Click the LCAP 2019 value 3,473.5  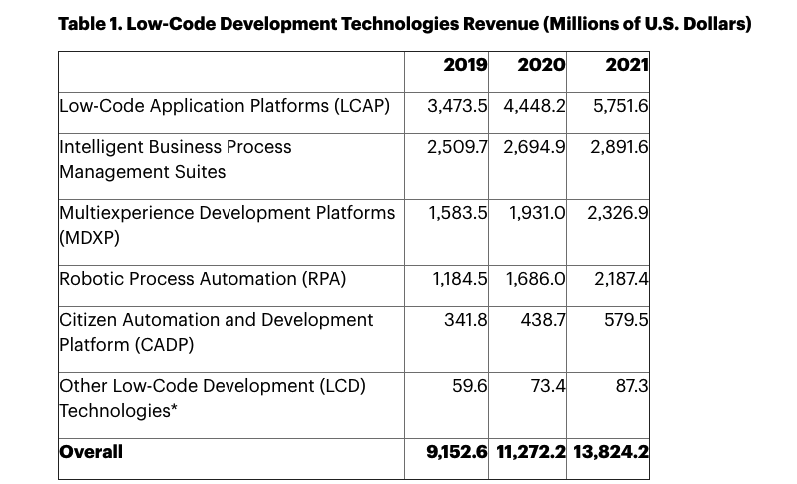pyautogui.click(x=457, y=105)
